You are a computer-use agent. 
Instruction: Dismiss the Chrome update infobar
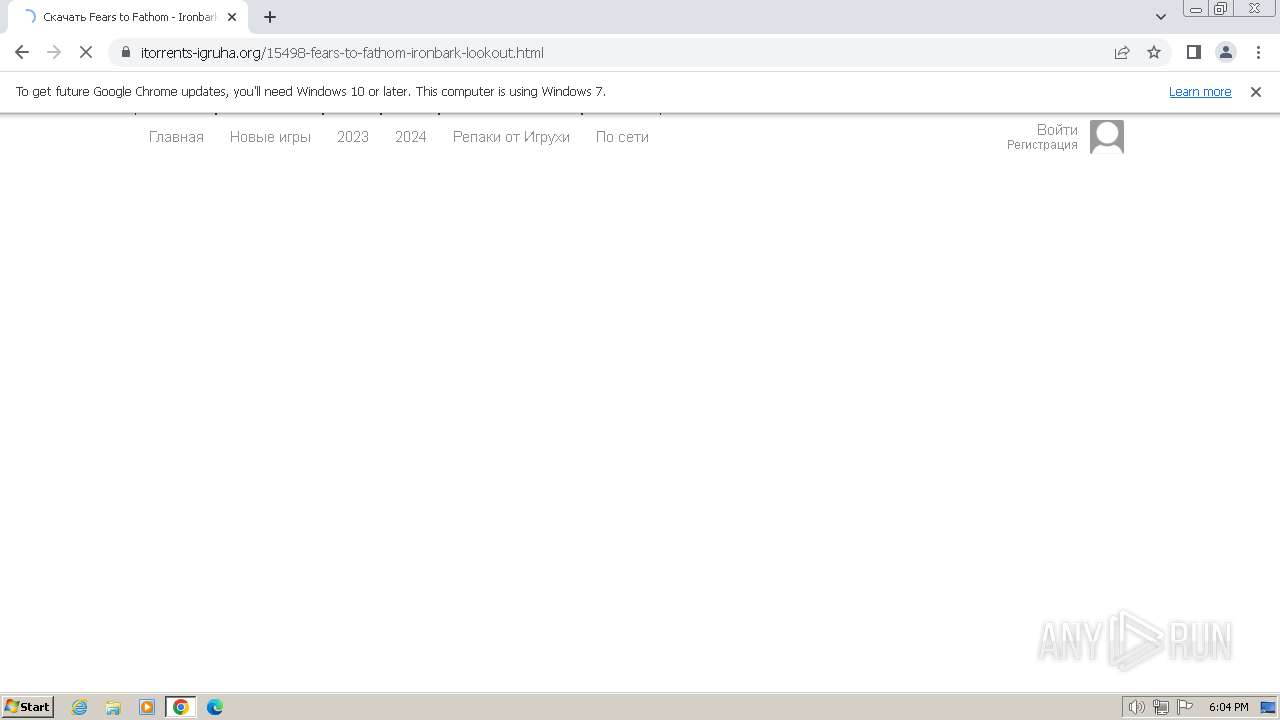click(x=1256, y=91)
